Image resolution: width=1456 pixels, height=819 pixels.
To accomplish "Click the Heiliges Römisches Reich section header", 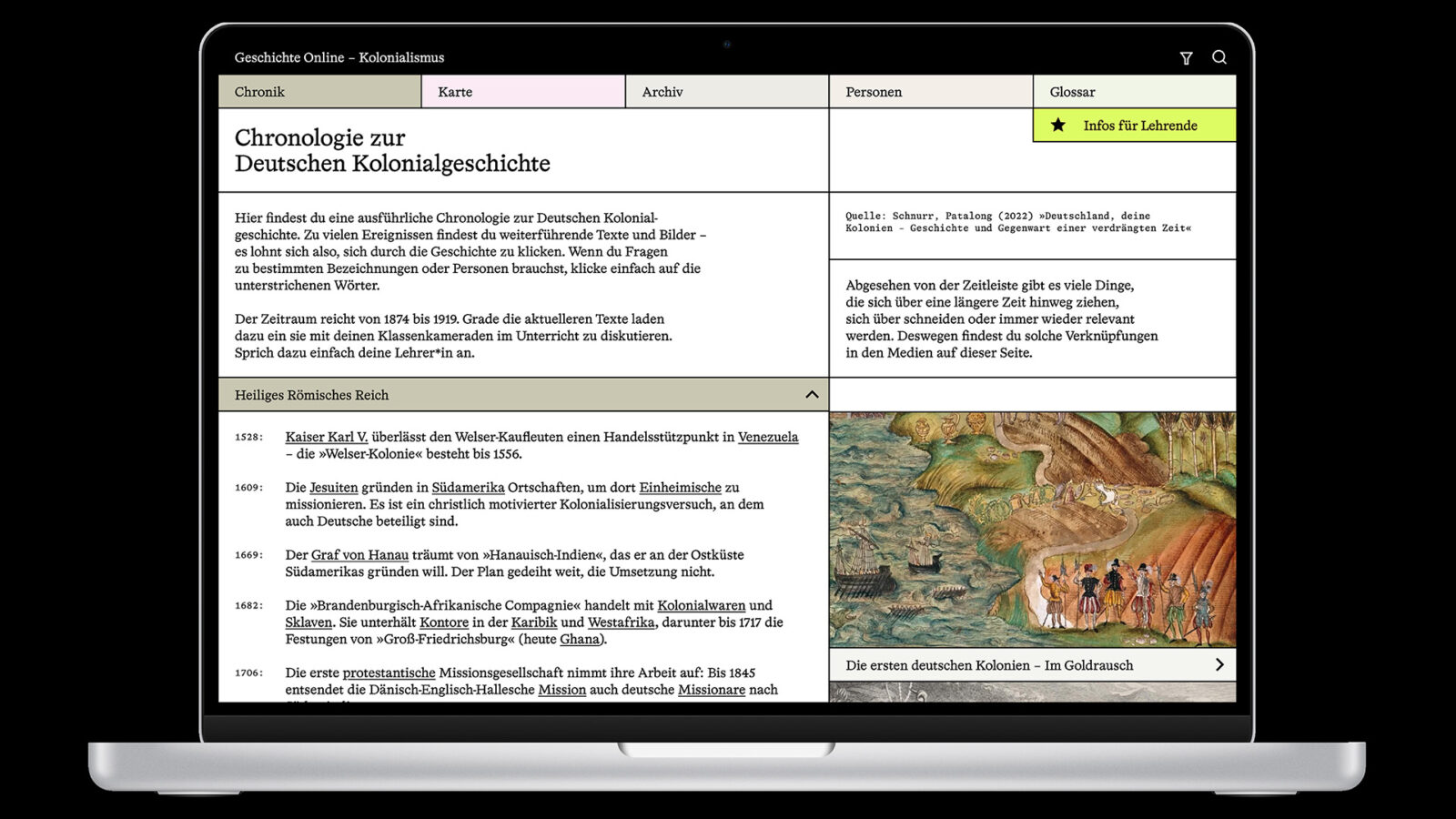I will [x=523, y=395].
